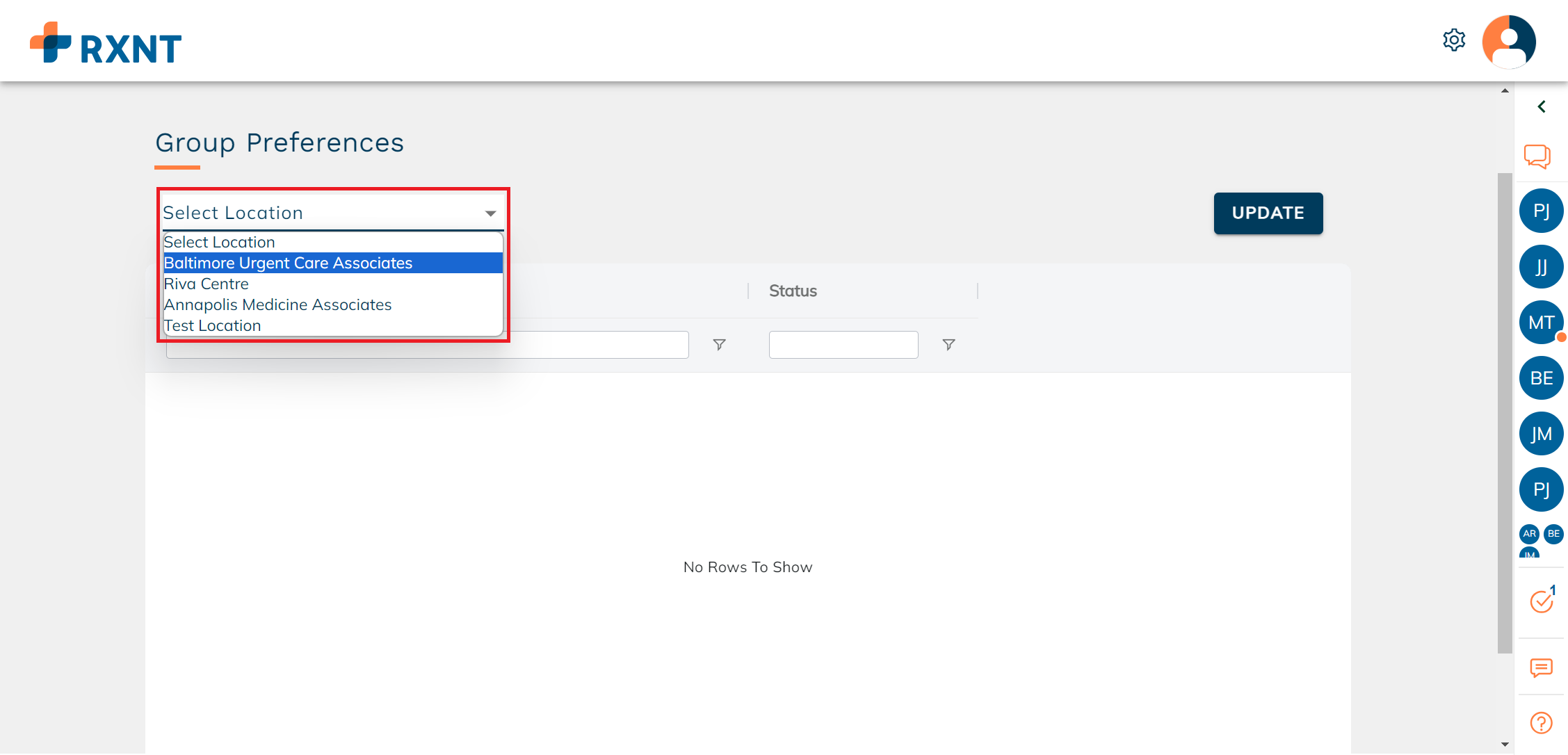Choose Test Location option
This screenshot has height=755, width=1568.
(333, 325)
